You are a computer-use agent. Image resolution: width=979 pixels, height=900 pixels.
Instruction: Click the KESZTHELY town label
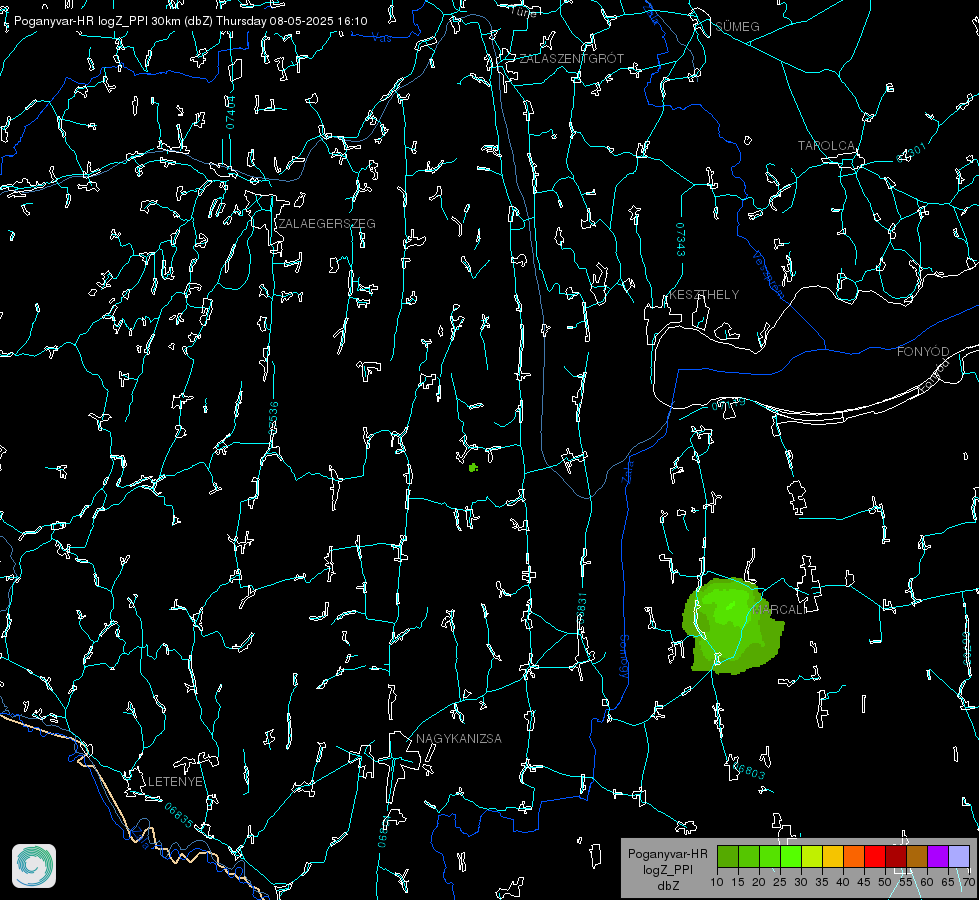[x=704, y=294]
